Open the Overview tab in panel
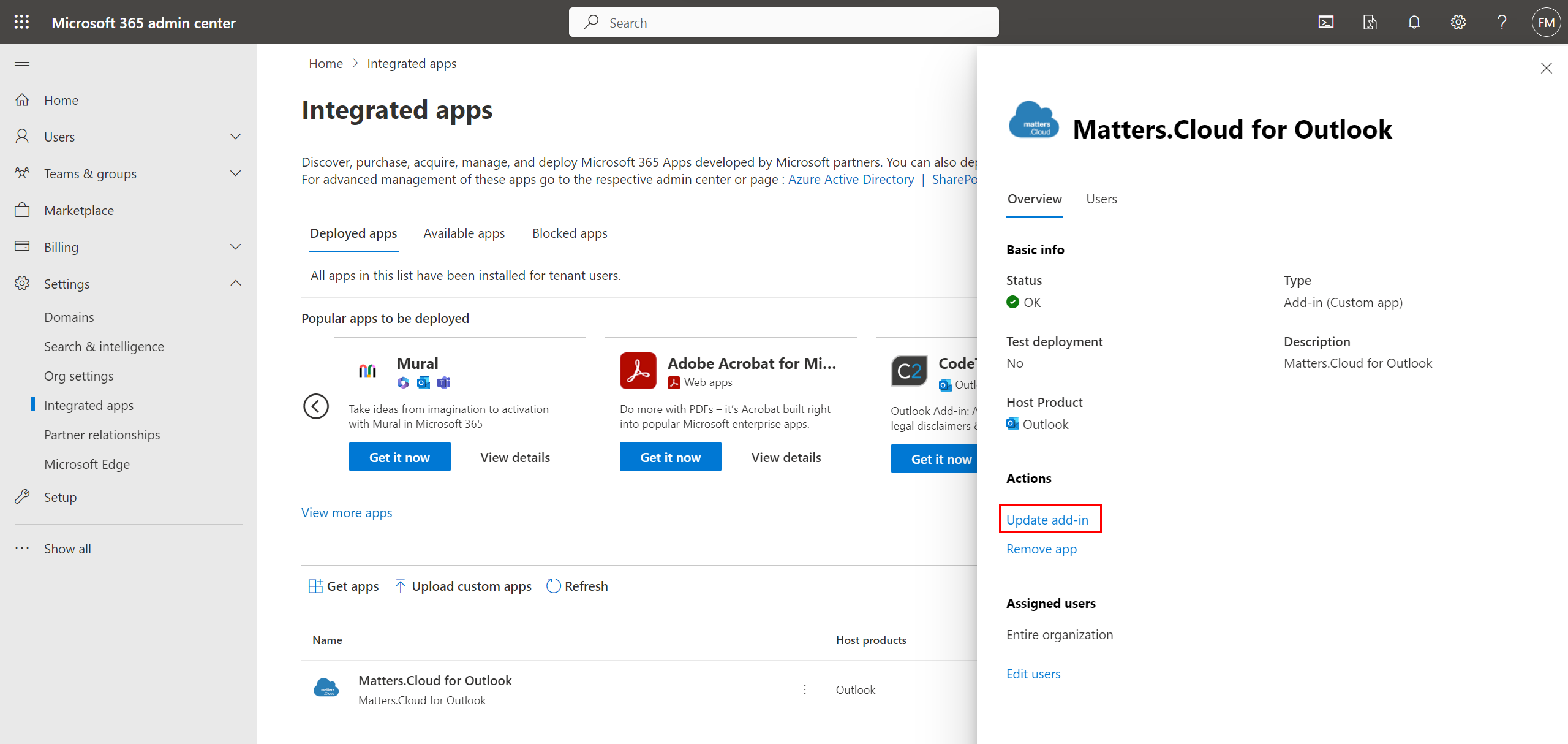The image size is (1568, 744). pyautogui.click(x=1035, y=199)
